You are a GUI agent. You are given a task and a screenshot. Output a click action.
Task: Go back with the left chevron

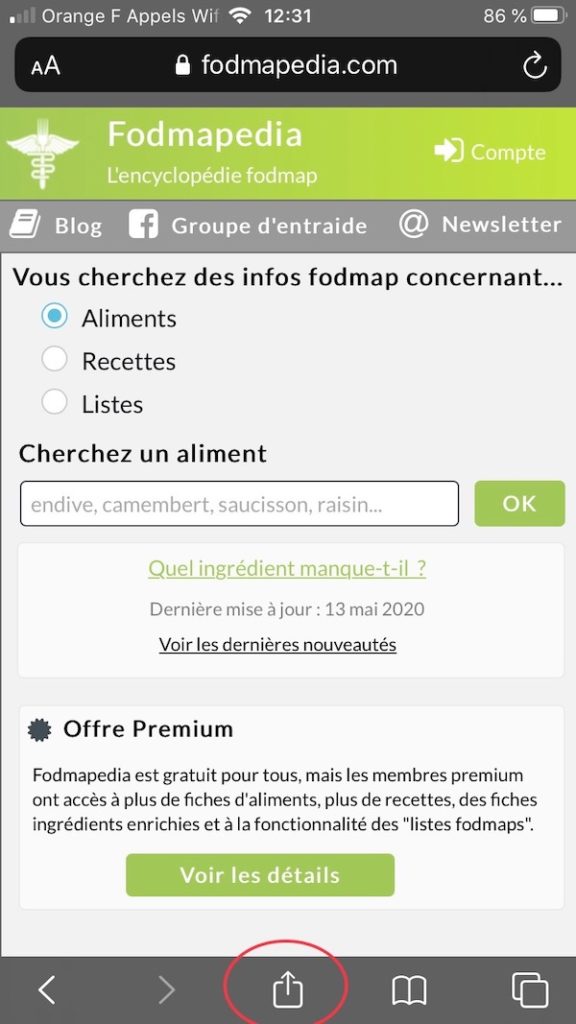(x=46, y=990)
